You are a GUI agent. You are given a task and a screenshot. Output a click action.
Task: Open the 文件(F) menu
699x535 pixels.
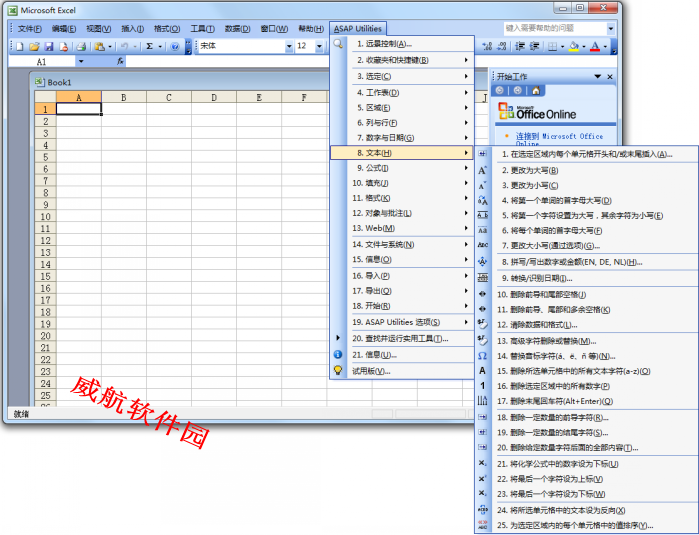tap(29, 29)
